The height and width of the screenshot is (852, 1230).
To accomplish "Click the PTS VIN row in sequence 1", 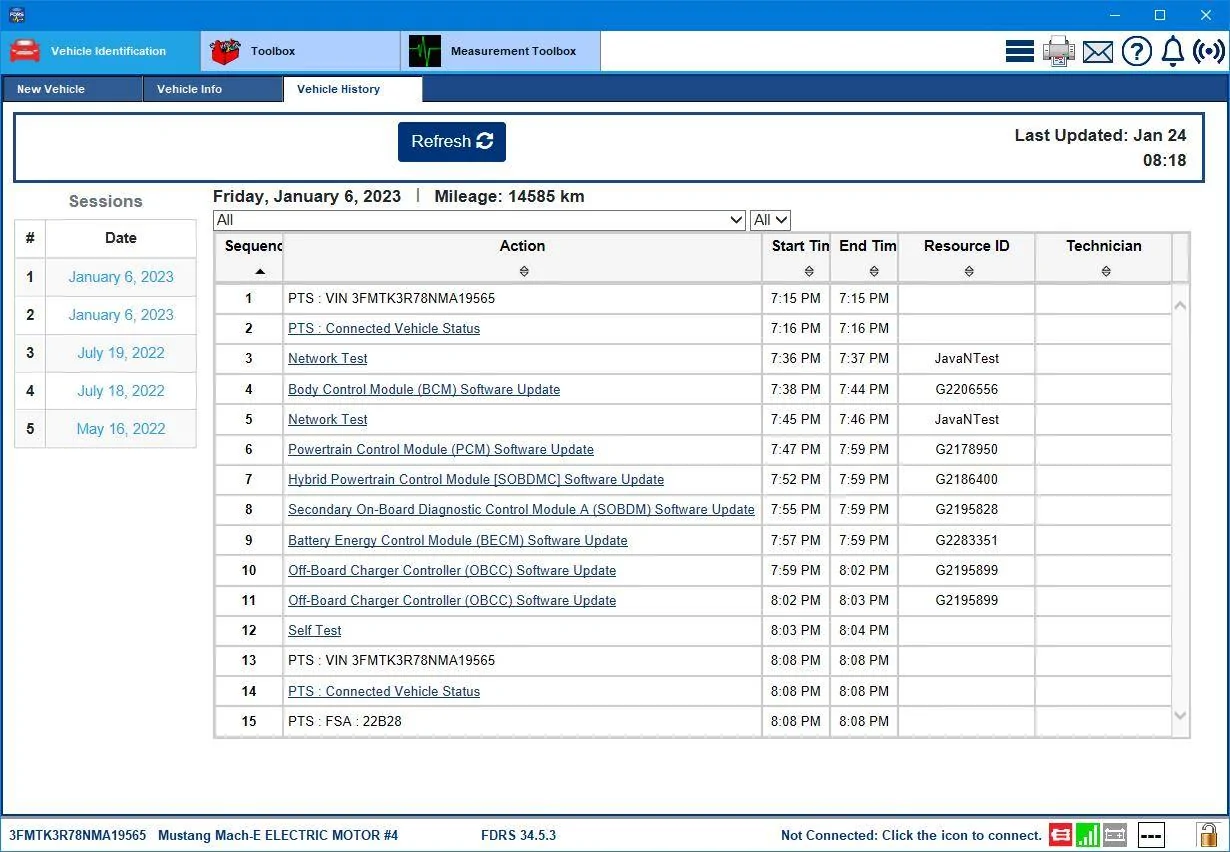I will point(692,298).
